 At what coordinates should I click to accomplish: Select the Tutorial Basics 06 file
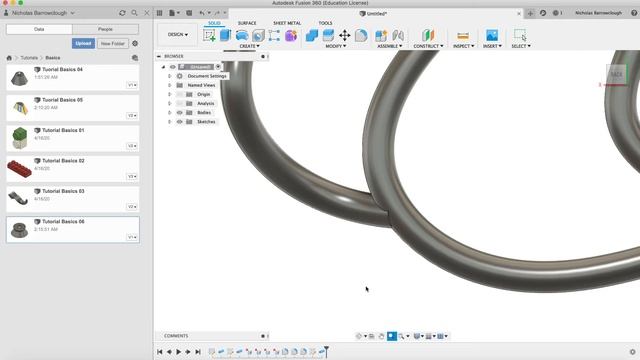click(x=73, y=230)
